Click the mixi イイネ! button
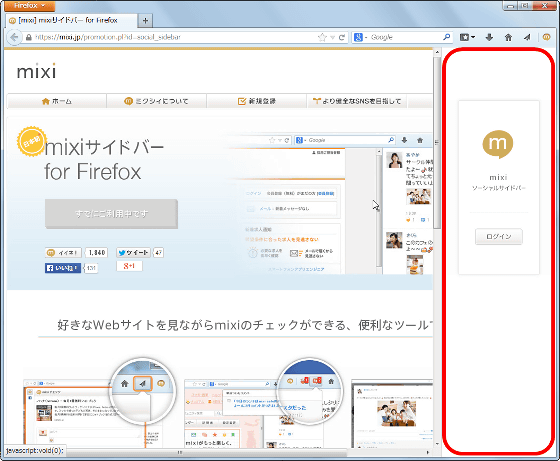560x461 pixels. (63, 253)
